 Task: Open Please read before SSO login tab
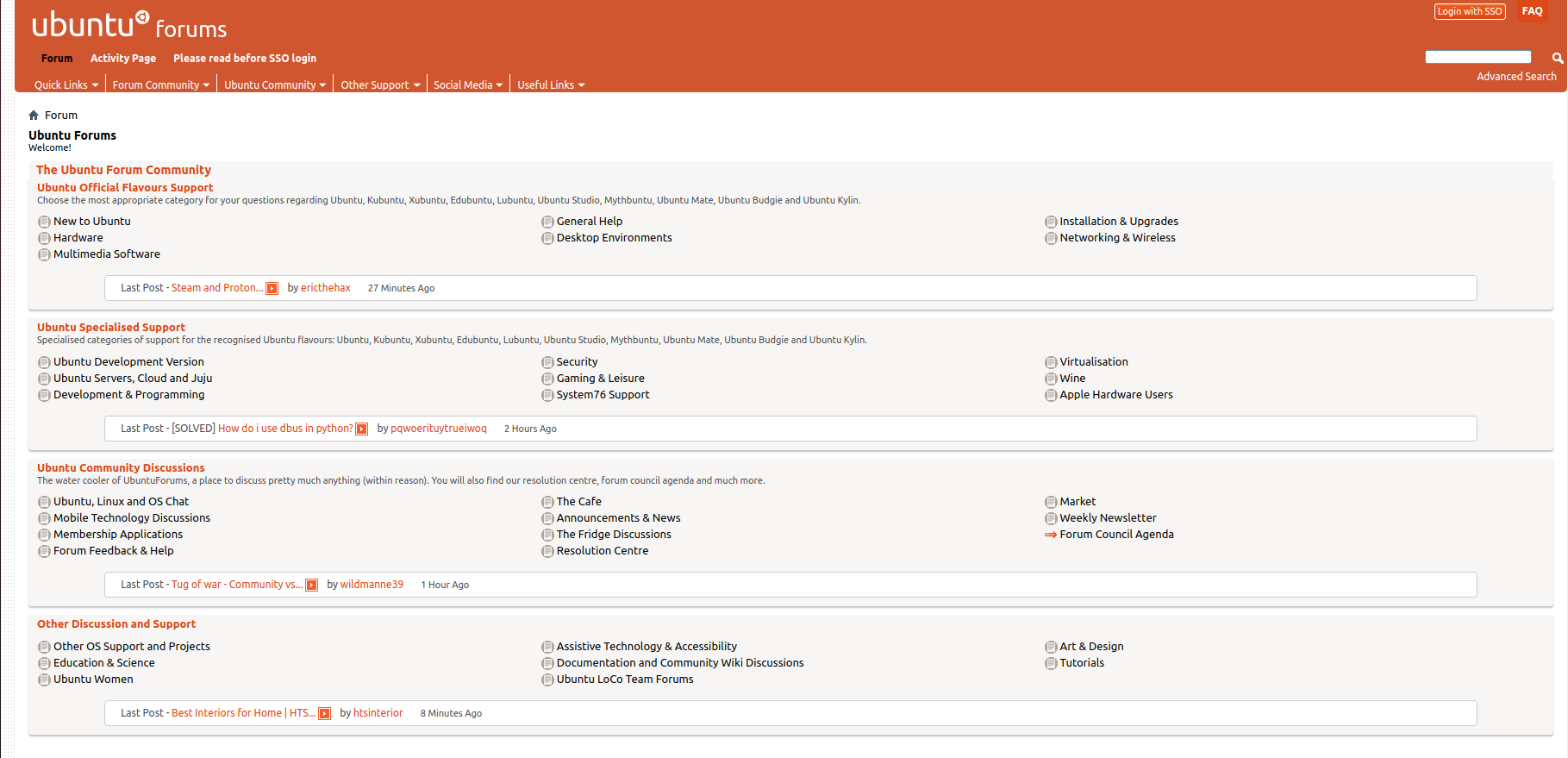pos(245,59)
